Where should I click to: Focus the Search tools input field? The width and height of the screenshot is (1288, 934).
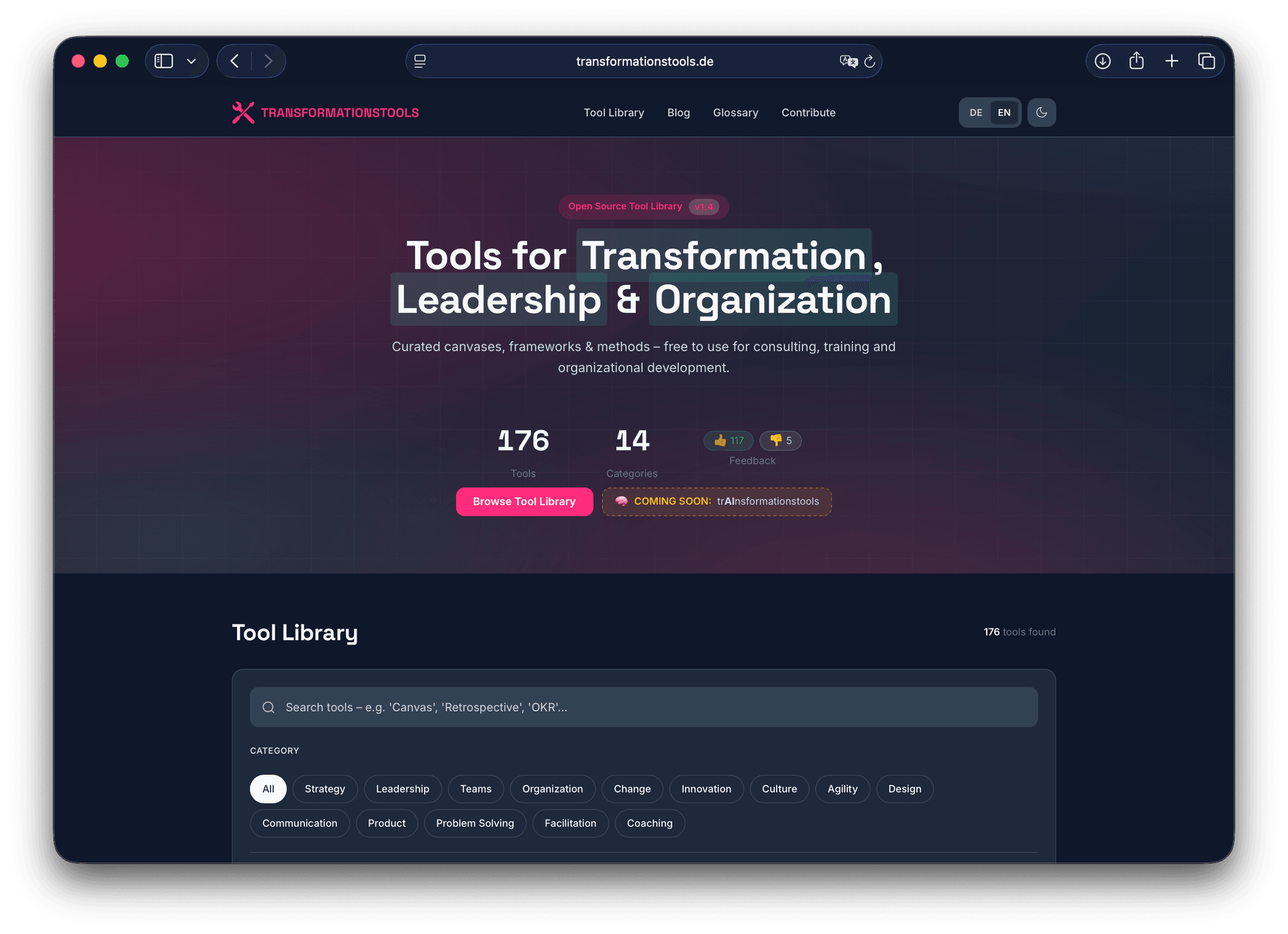(x=644, y=707)
